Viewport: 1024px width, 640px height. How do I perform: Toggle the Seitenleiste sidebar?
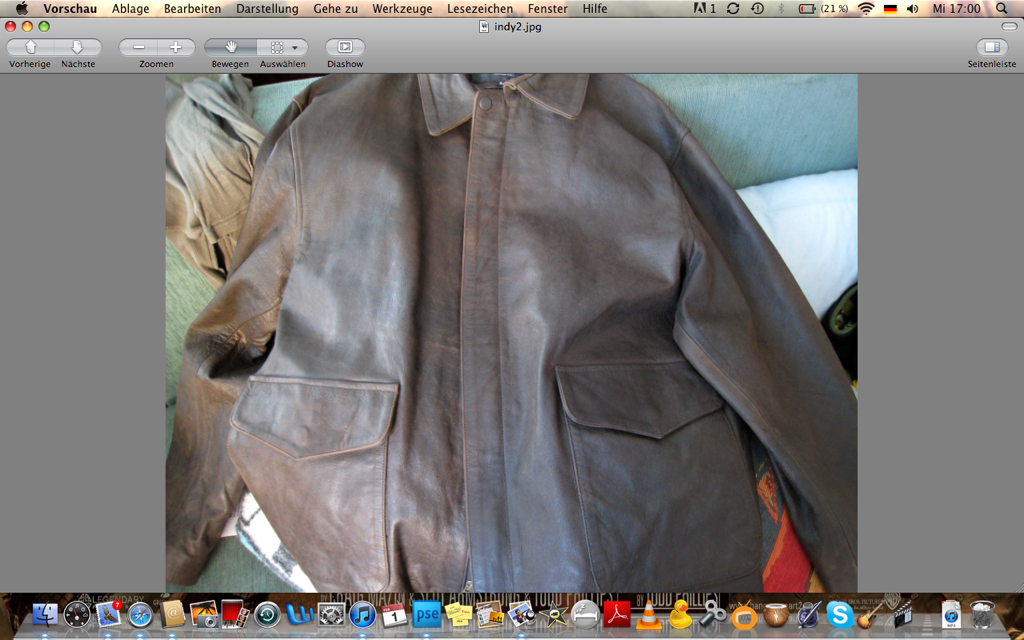pyautogui.click(x=992, y=47)
